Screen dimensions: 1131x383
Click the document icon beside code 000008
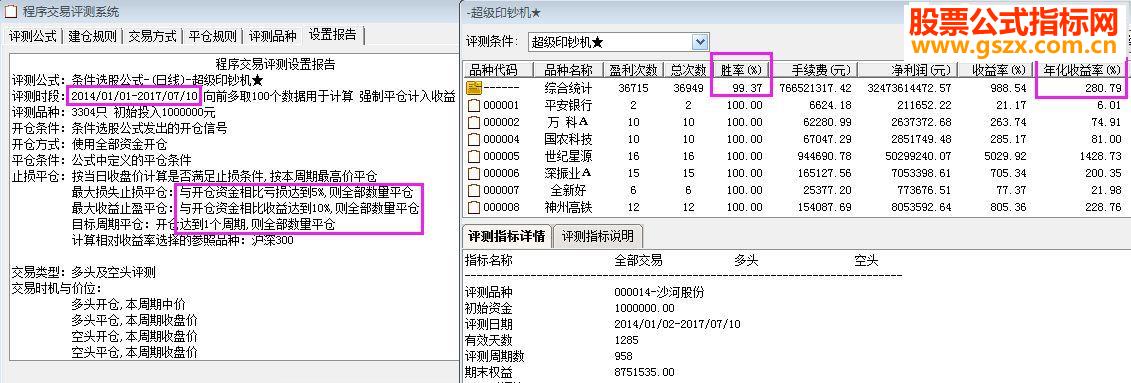pos(474,208)
